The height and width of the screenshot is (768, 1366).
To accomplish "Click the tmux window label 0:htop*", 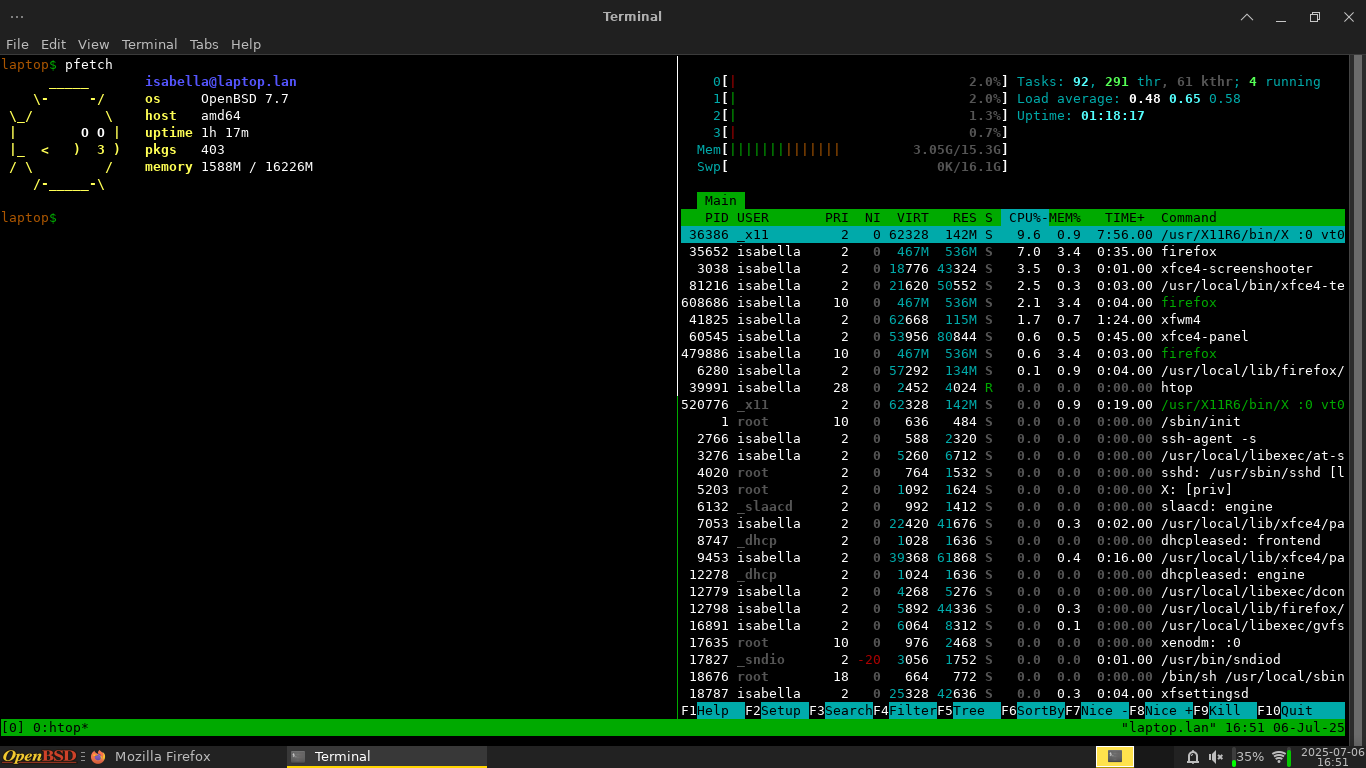I will point(60,728).
